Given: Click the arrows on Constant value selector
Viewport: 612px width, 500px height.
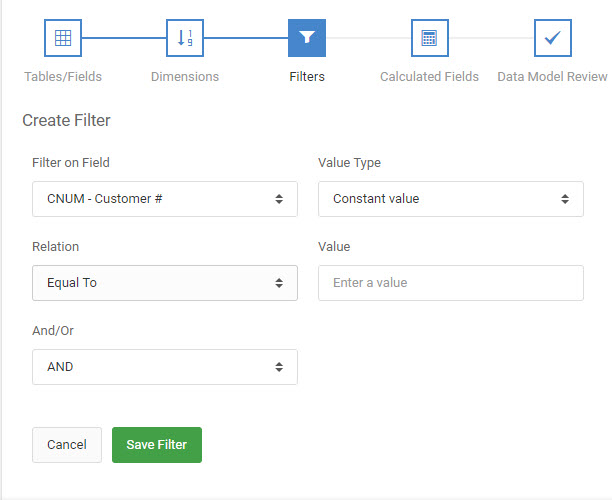Looking at the screenshot, I should (565, 199).
